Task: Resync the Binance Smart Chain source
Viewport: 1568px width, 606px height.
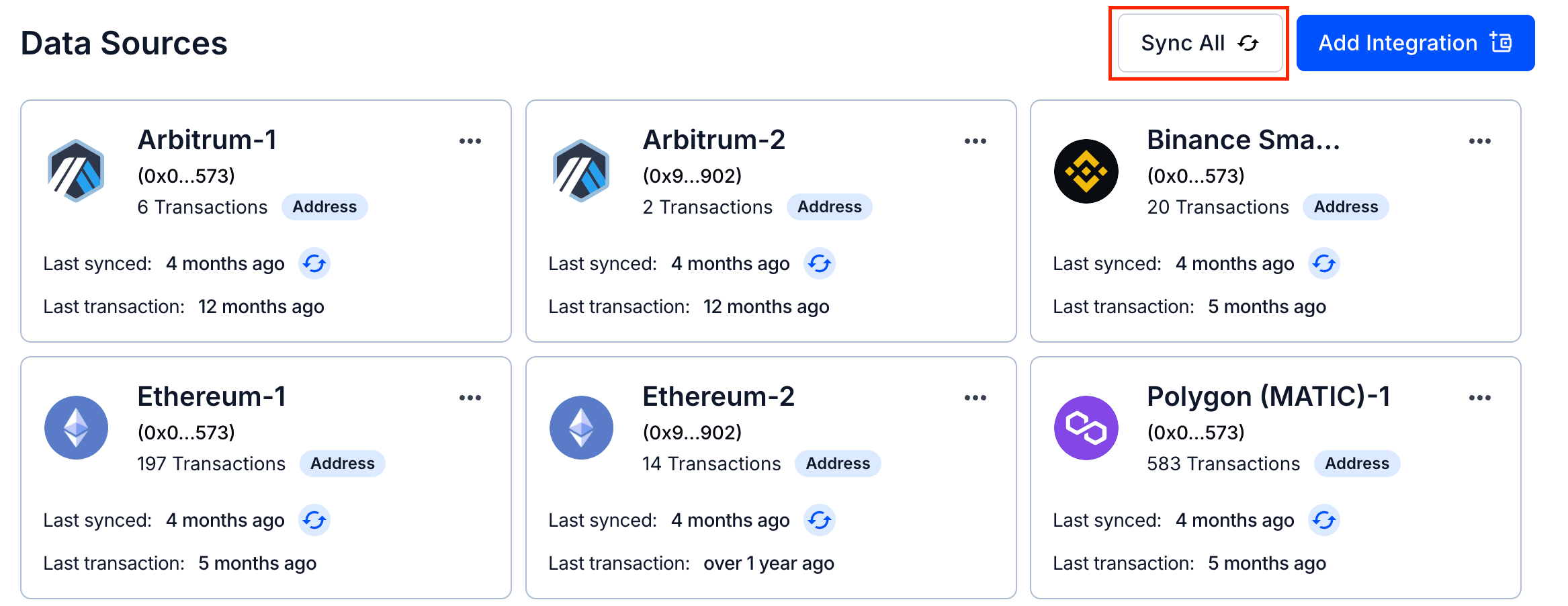Action: (x=1324, y=263)
